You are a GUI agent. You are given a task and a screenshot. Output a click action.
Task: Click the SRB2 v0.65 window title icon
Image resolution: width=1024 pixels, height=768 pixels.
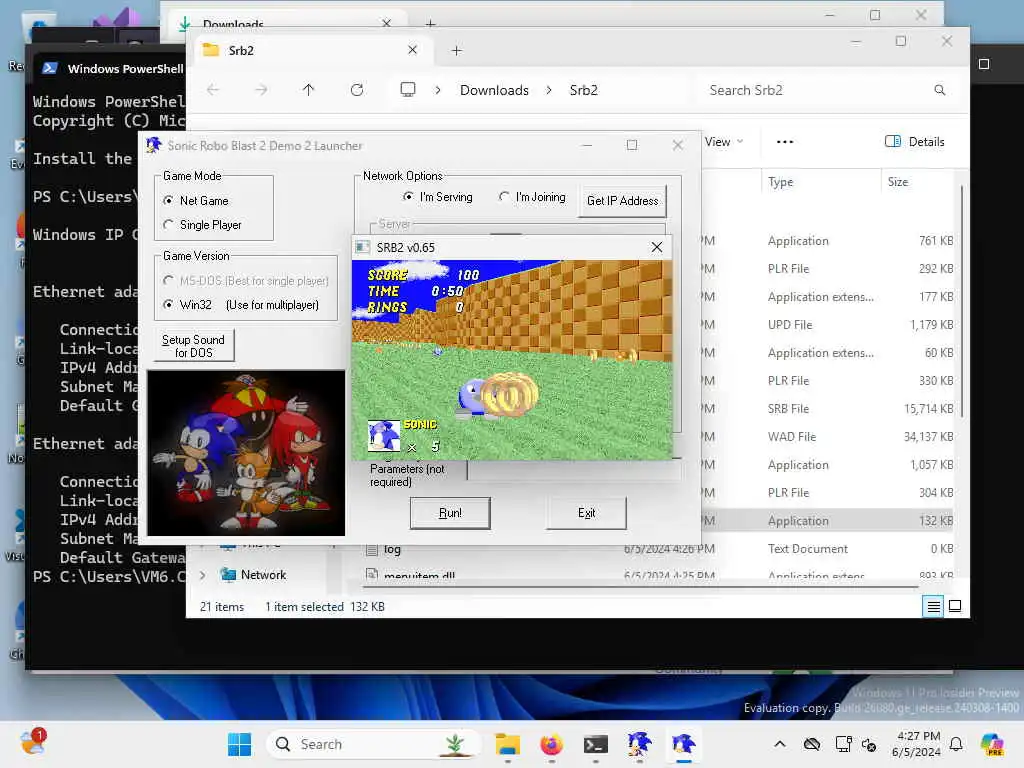click(x=362, y=248)
